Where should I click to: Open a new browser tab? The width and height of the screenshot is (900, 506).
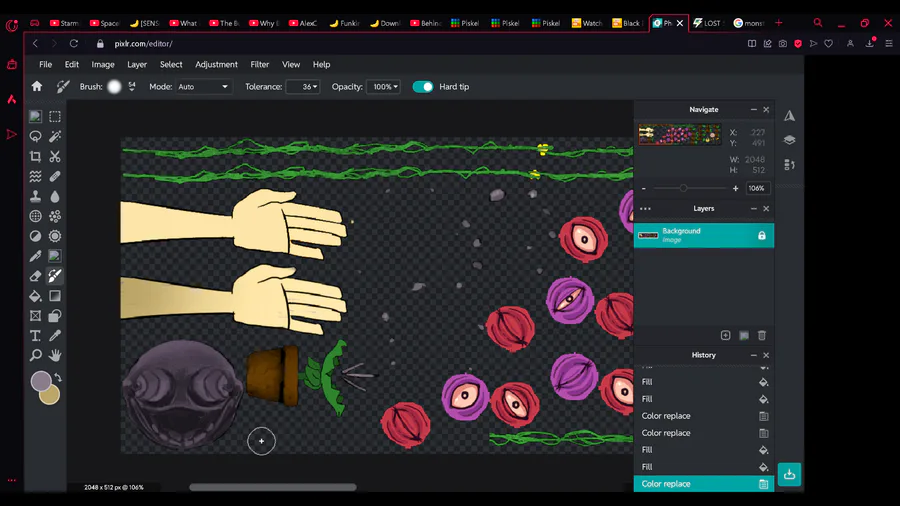click(x=778, y=23)
